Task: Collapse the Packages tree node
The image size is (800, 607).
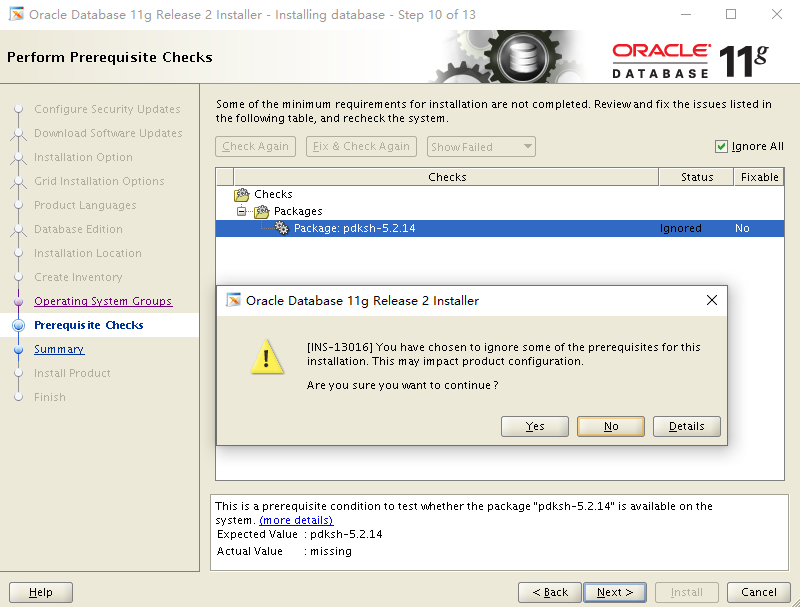Action: (x=241, y=211)
